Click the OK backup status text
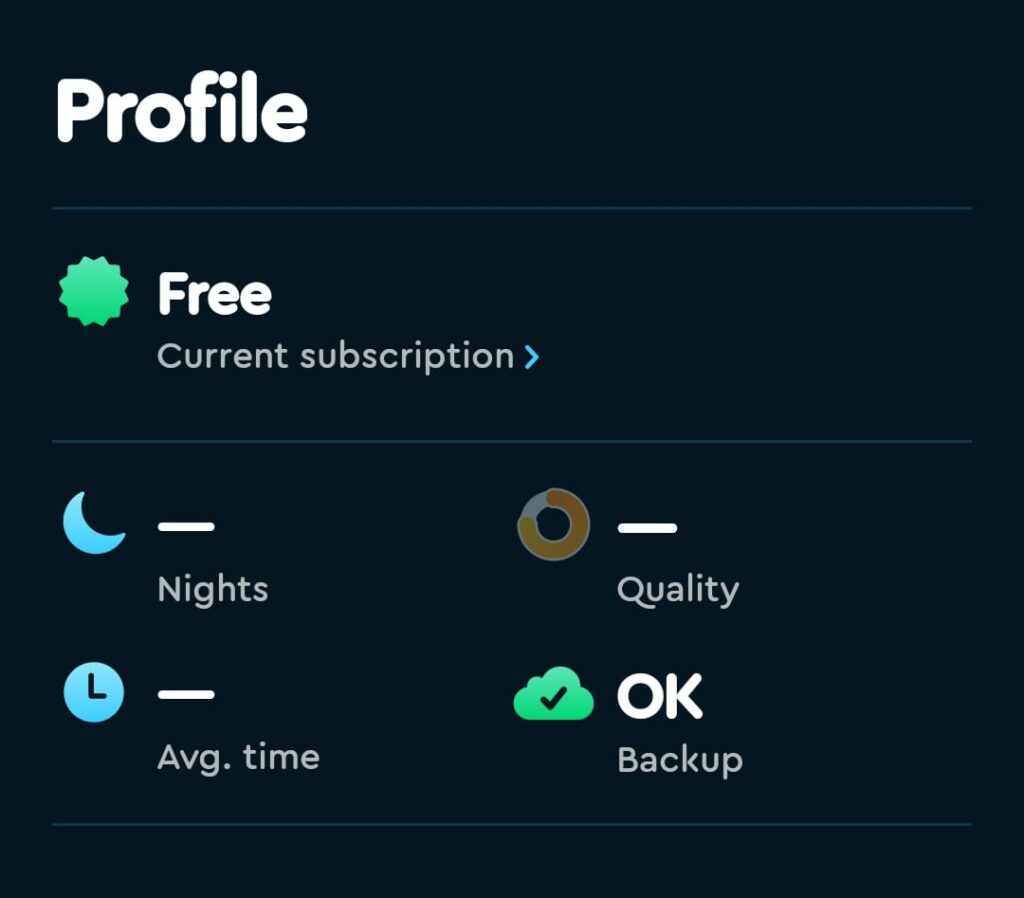 pos(660,696)
